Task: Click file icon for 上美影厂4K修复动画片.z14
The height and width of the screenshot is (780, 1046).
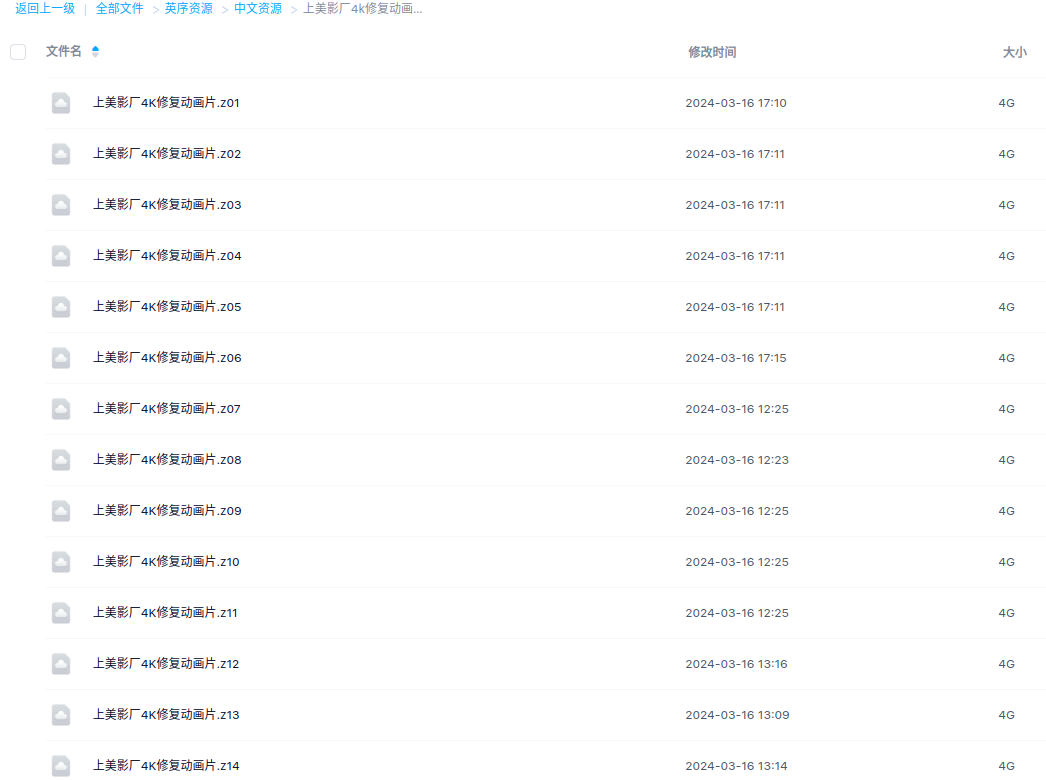Action: click(x=61, y=766)
